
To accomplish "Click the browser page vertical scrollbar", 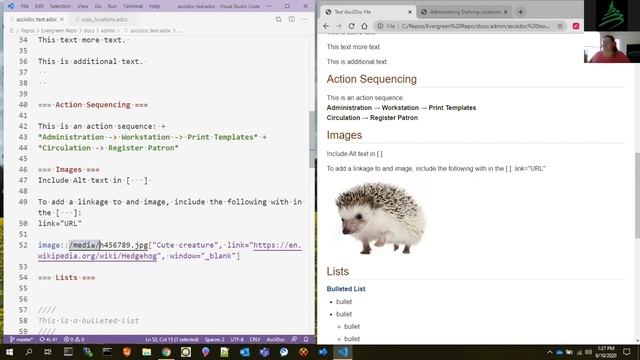I will pos(637,196).
